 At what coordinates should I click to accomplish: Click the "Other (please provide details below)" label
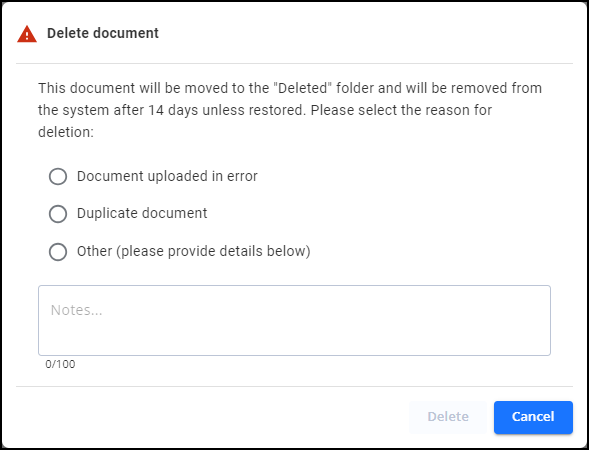(x=193, y=251)
